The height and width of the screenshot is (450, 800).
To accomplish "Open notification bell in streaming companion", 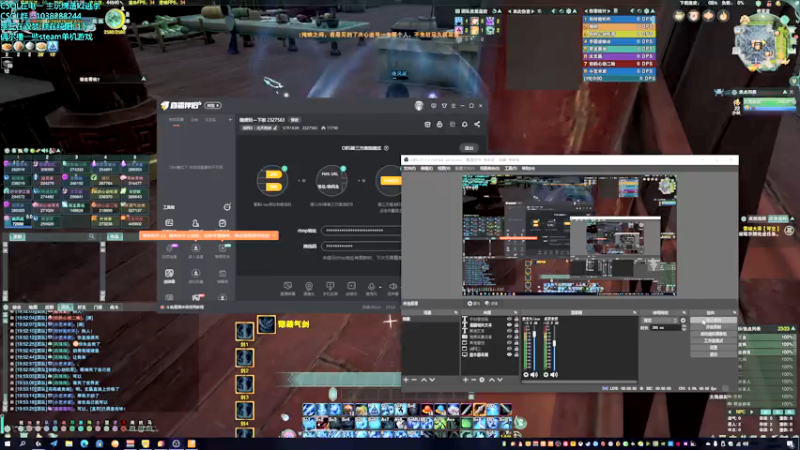I will point(465,124).
